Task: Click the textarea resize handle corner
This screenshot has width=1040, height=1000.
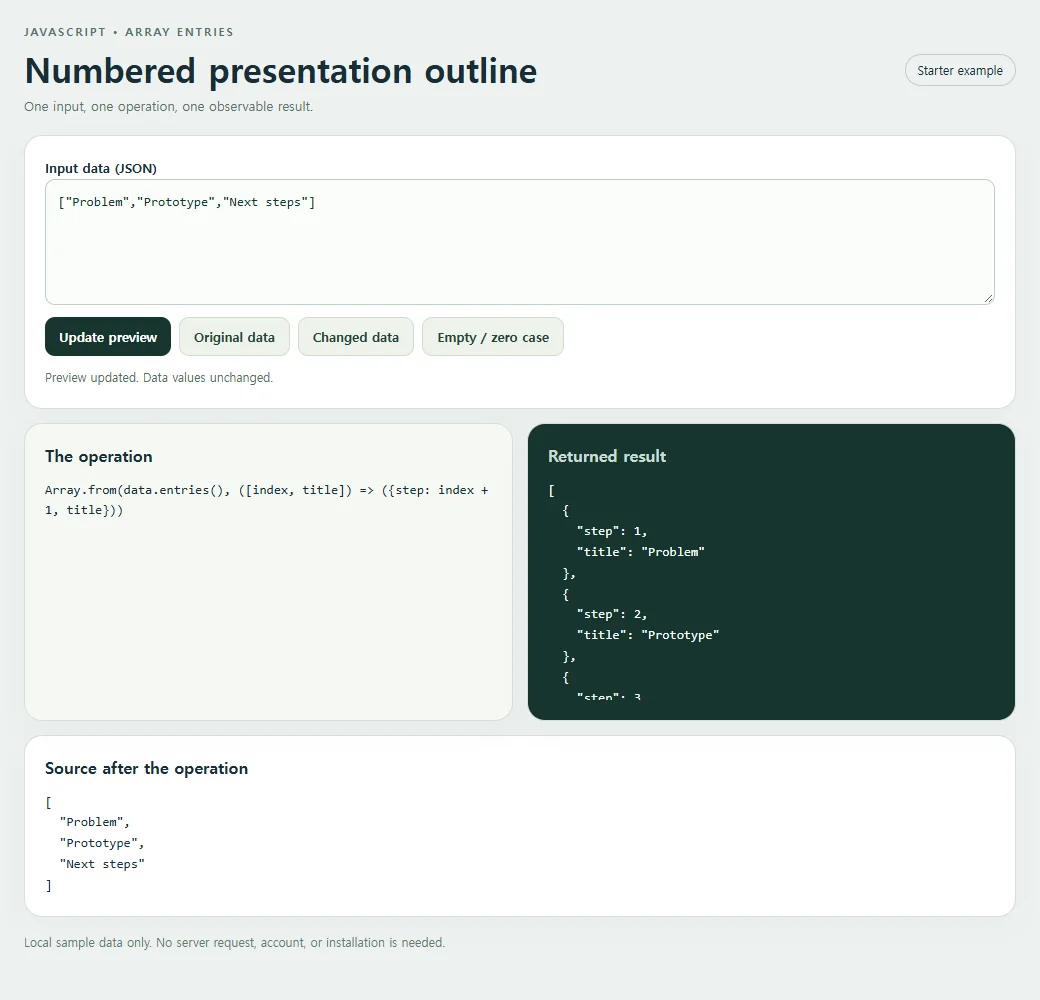Action: 988,298
